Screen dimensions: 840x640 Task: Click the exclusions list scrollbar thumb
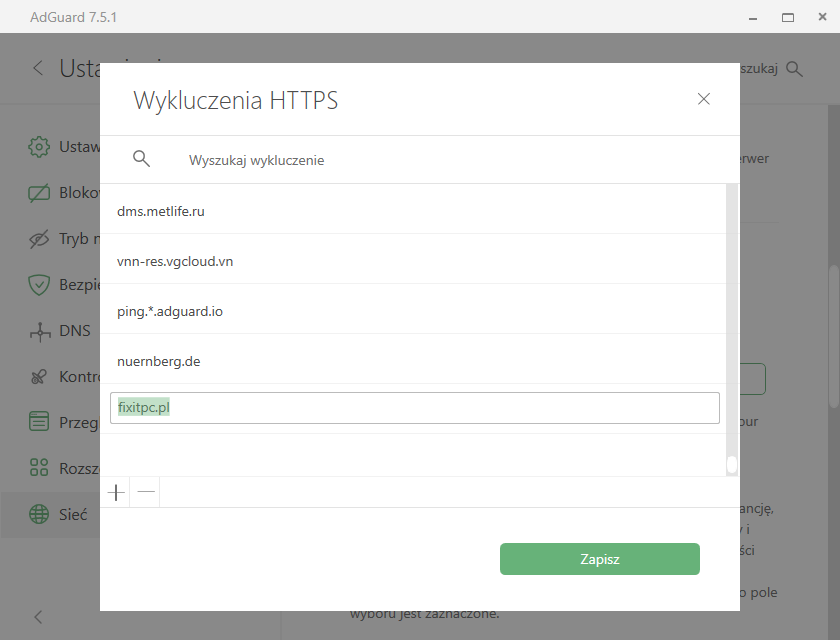tap(732, 465)
